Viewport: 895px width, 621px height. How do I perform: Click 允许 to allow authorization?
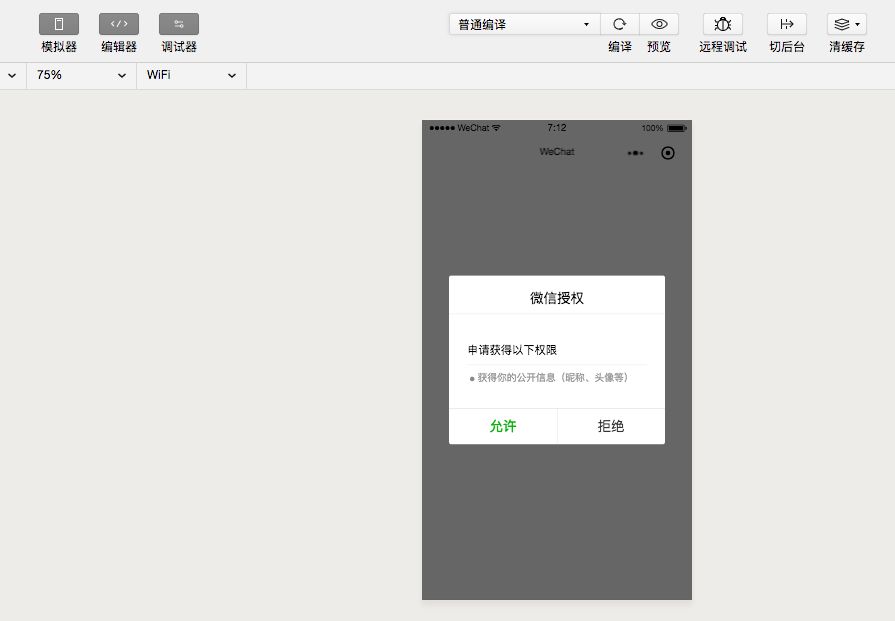pos(503,426)
